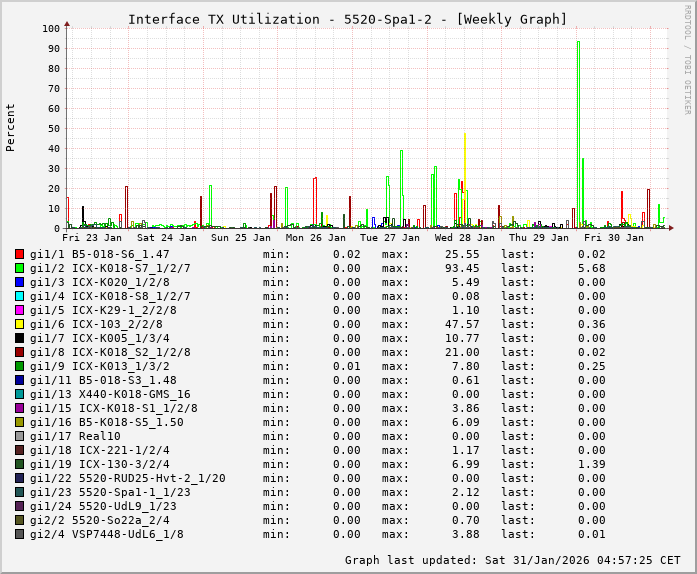Click the gi2/4 VSP7448-UdL6_1/8 legend label
This screenshot has width=697, height=574.
click(106, 535)
